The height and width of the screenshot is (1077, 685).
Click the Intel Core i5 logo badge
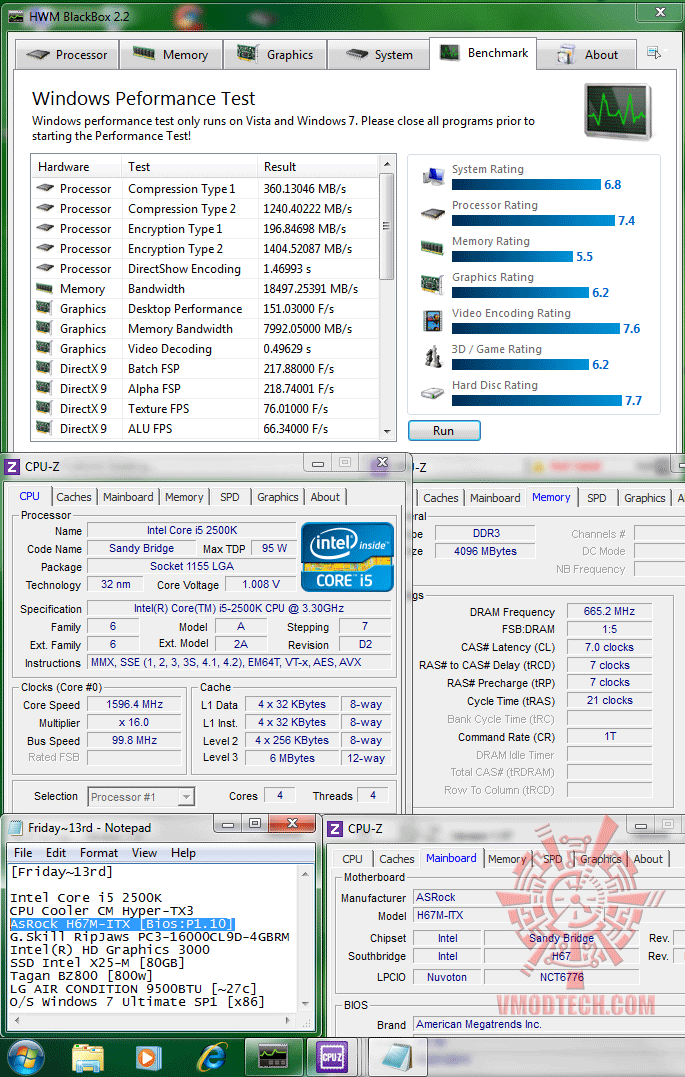pyautogui.click(x=347, y=557)
